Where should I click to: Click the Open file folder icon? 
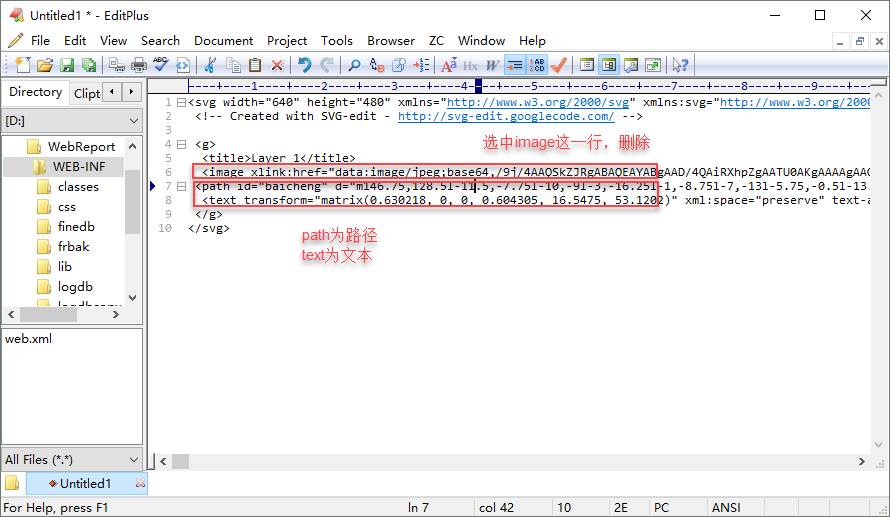pyautogui.click(x=45, y=65)
